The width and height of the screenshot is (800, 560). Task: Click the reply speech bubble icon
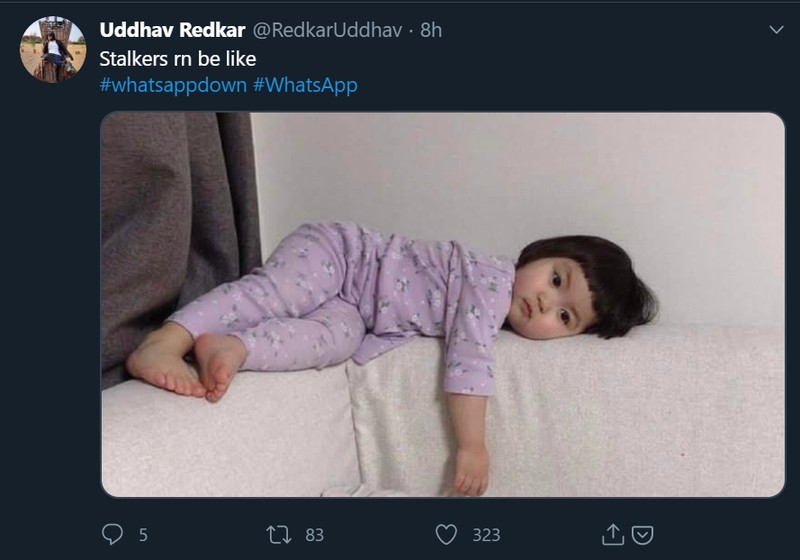[112, 535]
